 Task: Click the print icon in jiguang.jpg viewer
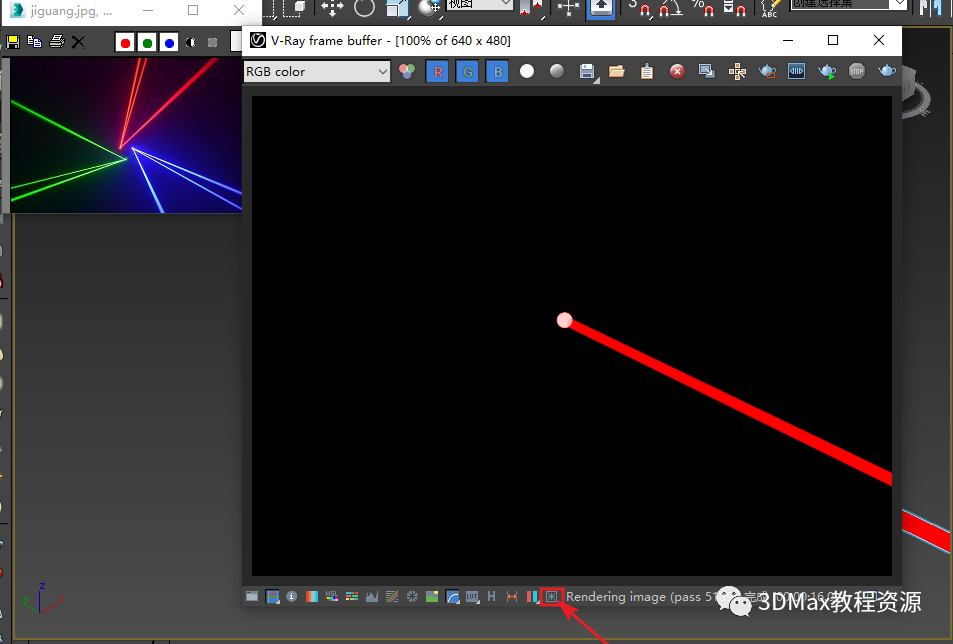(57, 42)
